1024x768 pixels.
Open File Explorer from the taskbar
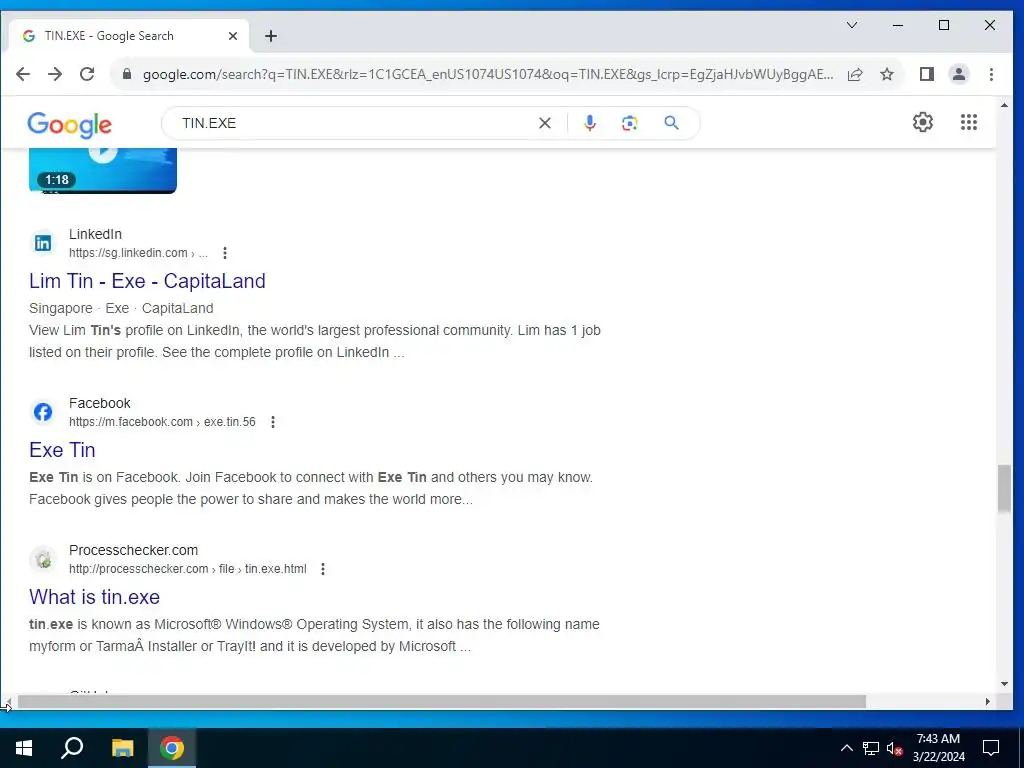coord(122,748)
